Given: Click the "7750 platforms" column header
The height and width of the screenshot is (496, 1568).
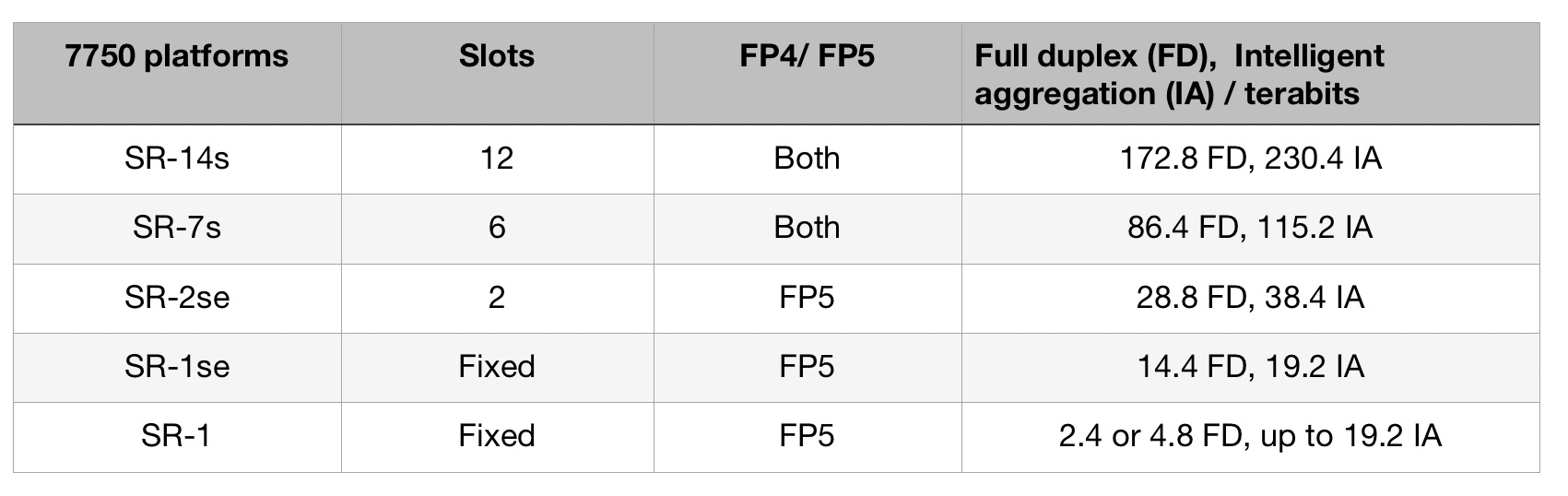Looking at the screenshot, I should click(x=177, y=57).
